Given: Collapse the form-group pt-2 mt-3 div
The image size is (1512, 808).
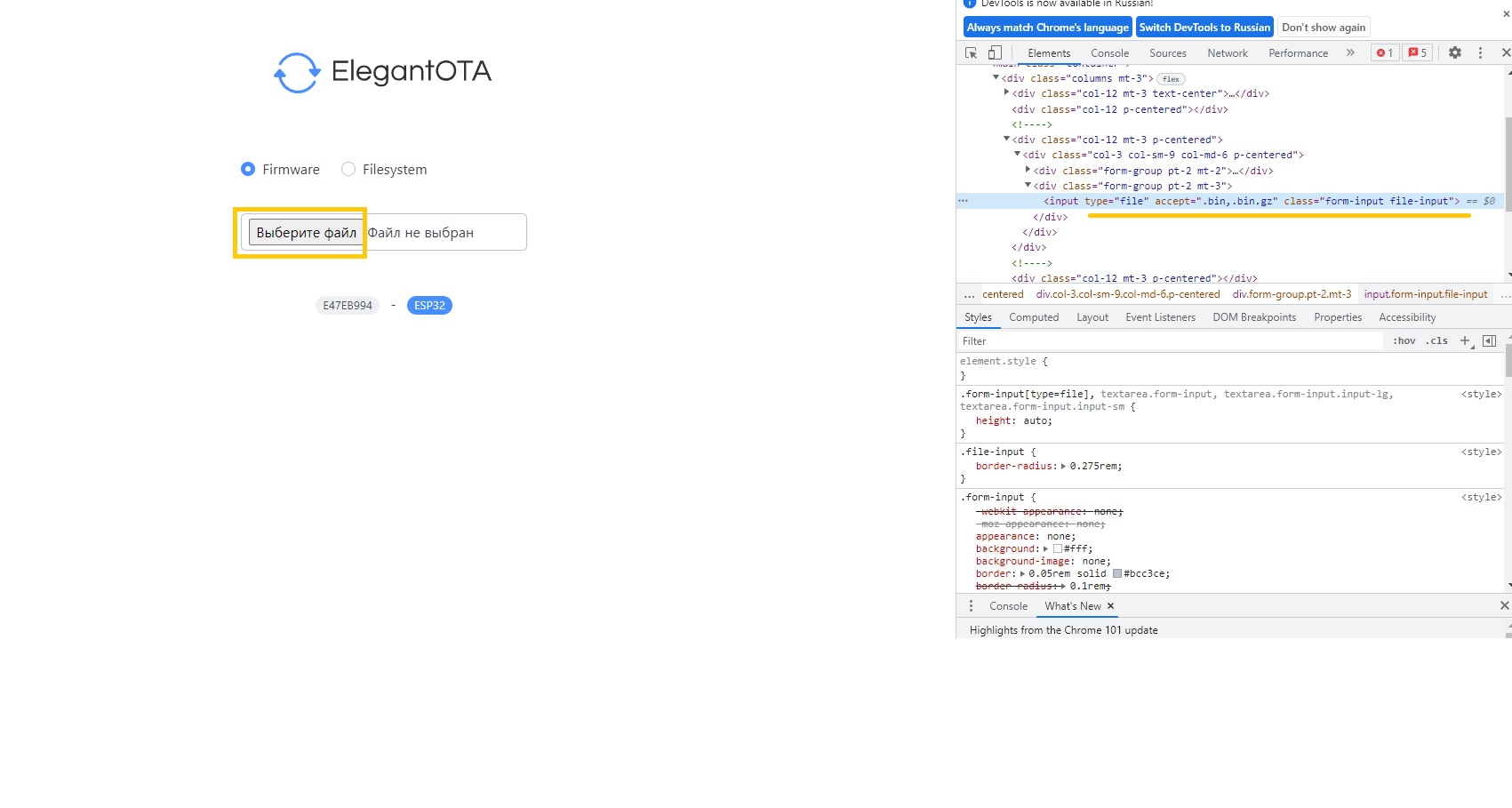Looking at the screenshot, I should pos(1028,185).
